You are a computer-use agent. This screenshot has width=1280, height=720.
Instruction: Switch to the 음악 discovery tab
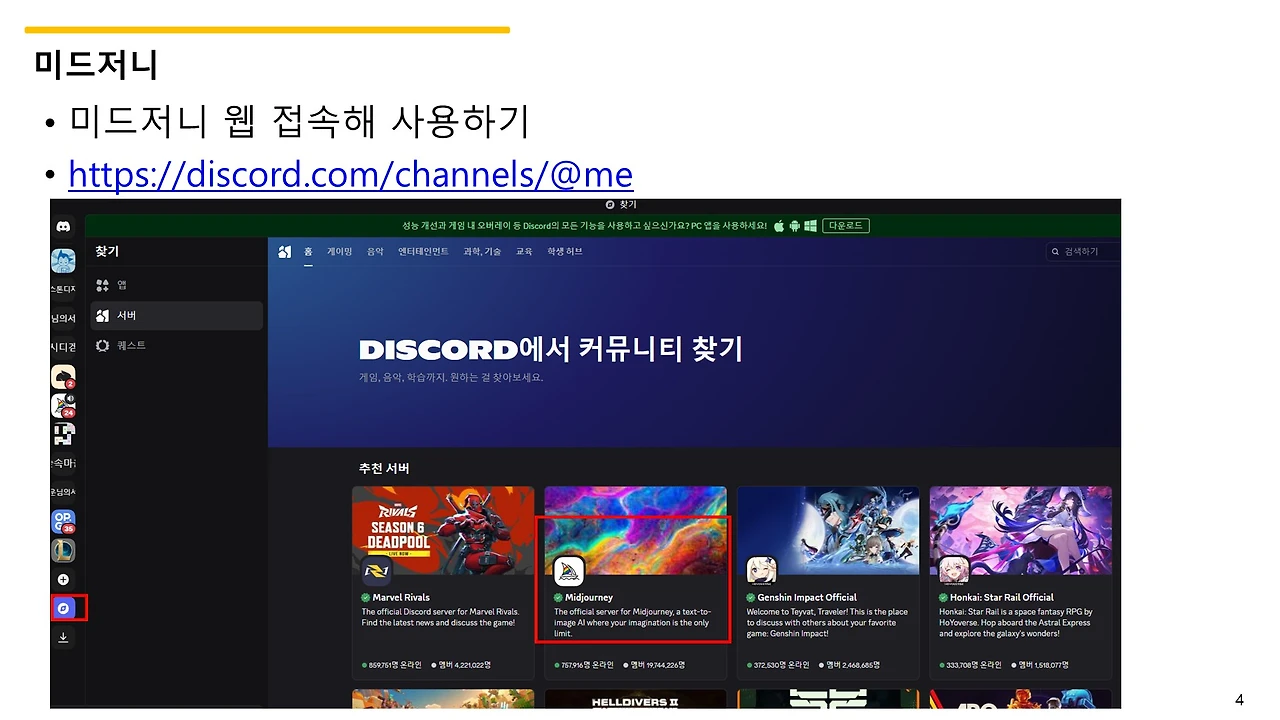(374, 251)
